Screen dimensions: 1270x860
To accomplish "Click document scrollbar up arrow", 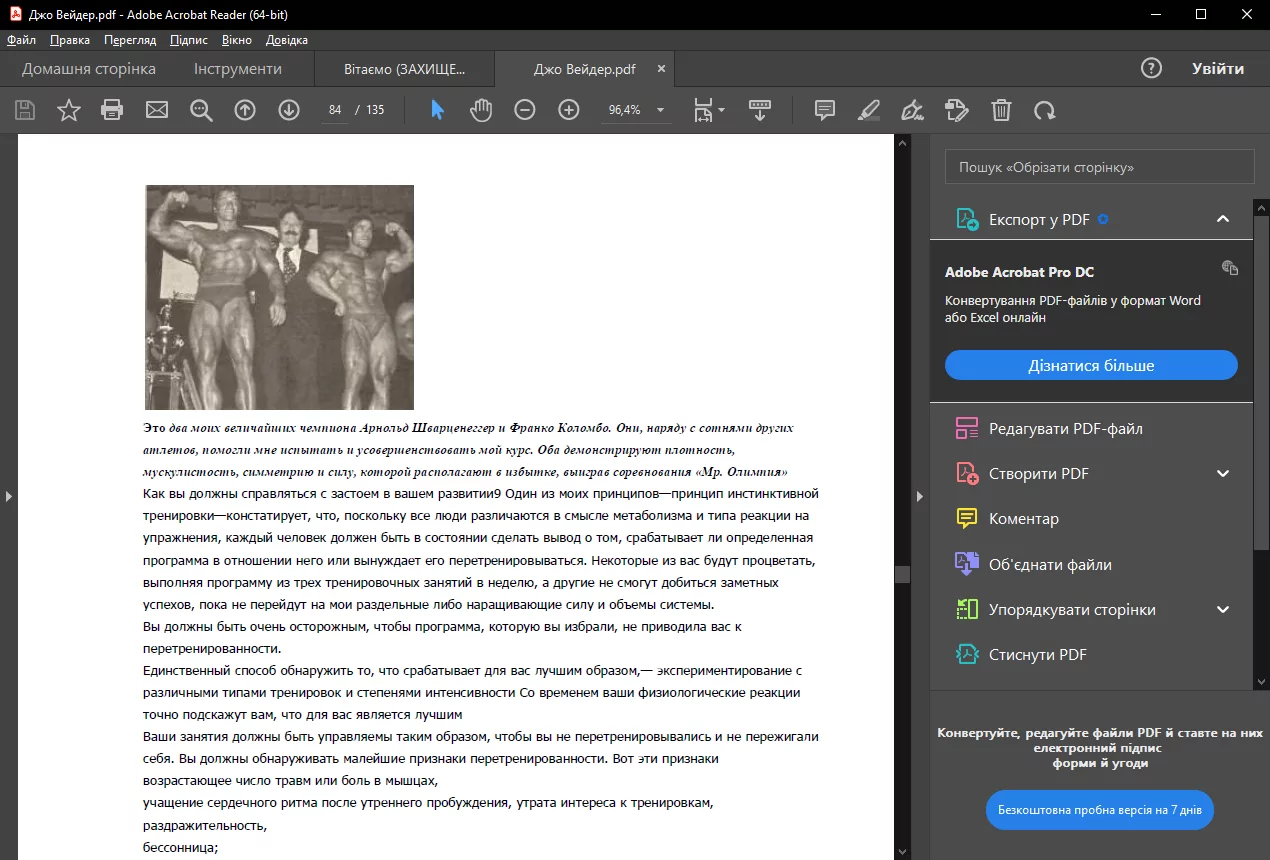I will coord(902,143).
